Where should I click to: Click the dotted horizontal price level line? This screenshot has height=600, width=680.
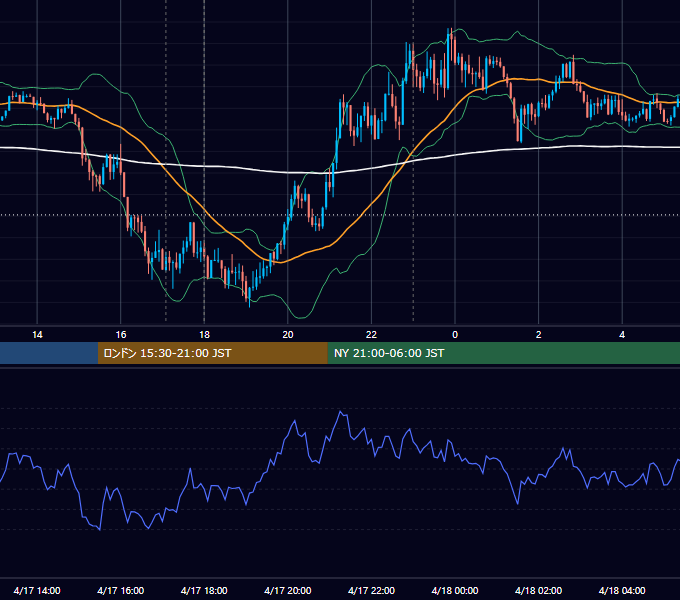coord(340,215)
